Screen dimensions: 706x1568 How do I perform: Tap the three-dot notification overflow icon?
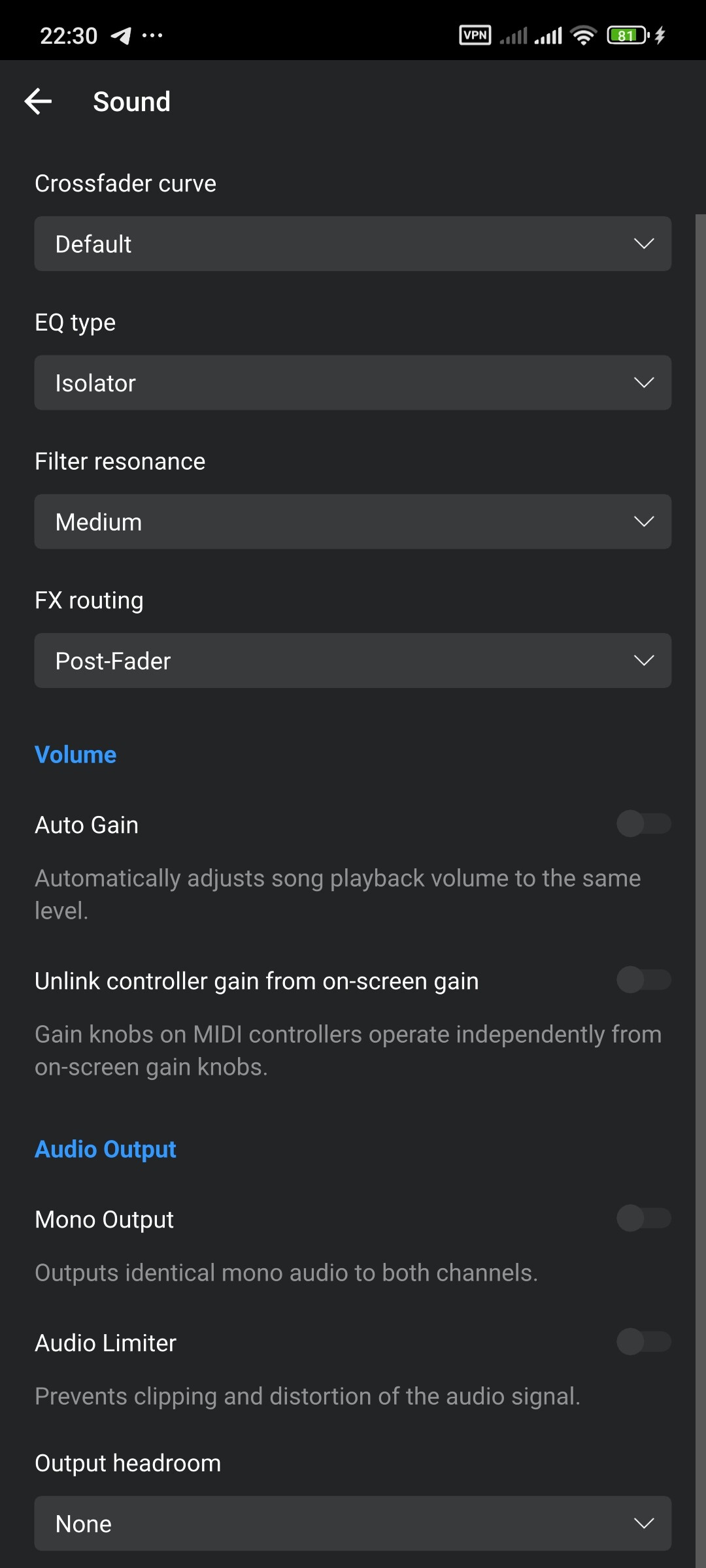(x=152, y=35)
